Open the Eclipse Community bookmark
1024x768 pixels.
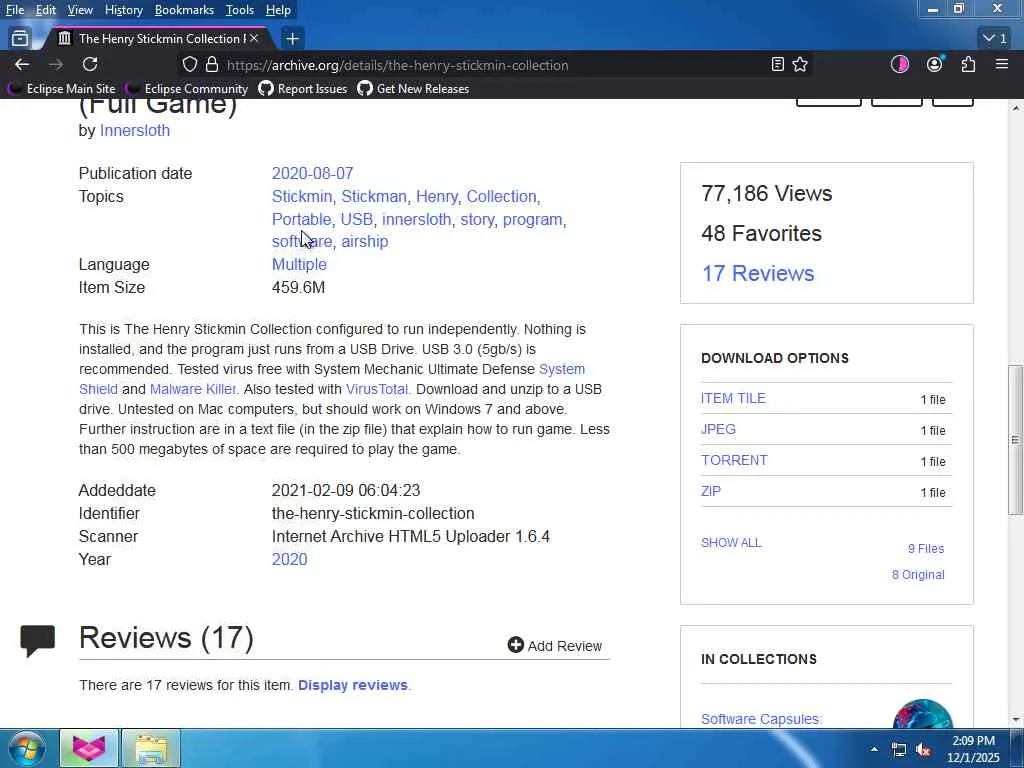(187, 89)
